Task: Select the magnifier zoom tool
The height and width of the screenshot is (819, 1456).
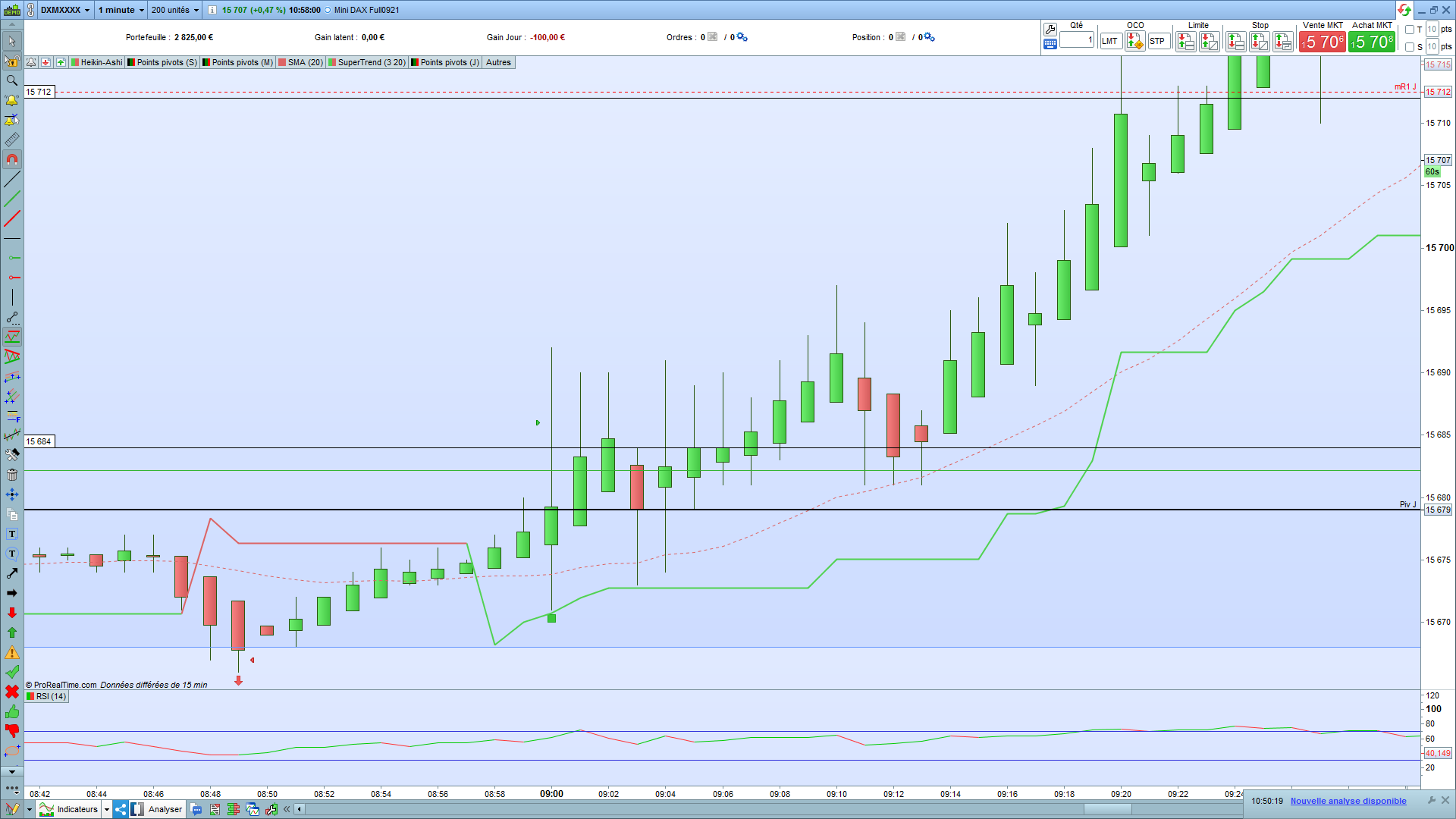Action: [11, 80]
